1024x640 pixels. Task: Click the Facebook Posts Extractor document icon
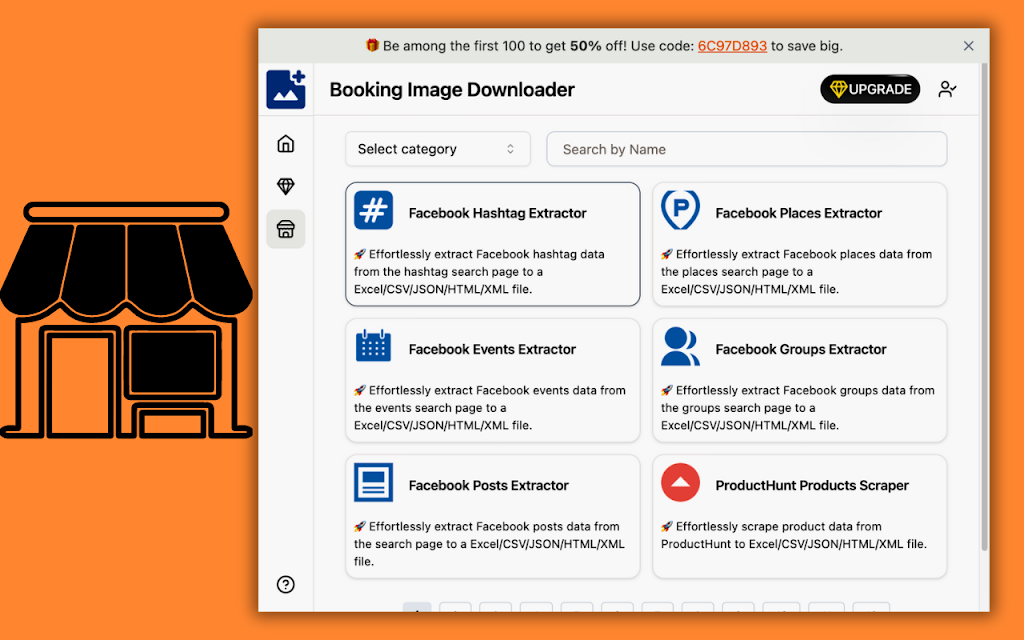pos(374,482)
